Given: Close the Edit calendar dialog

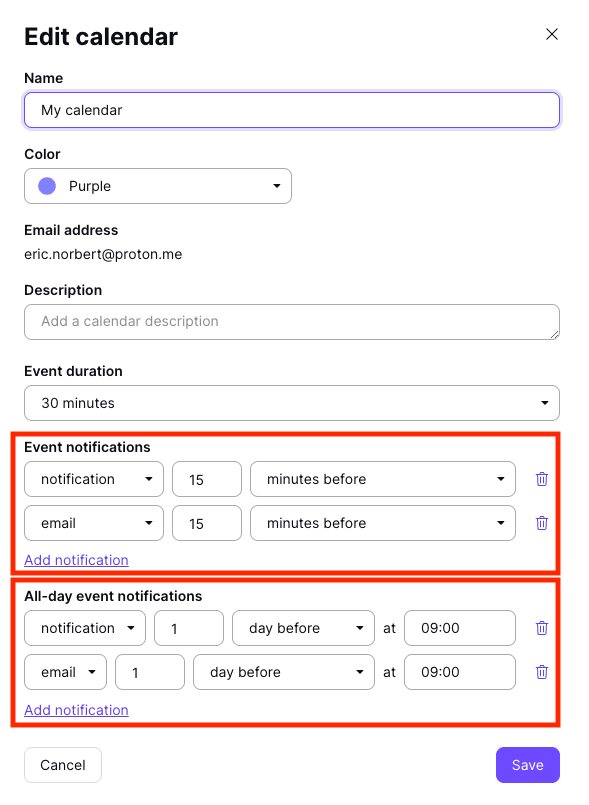Looking at the screenshot, I should (x=551, y=33).
